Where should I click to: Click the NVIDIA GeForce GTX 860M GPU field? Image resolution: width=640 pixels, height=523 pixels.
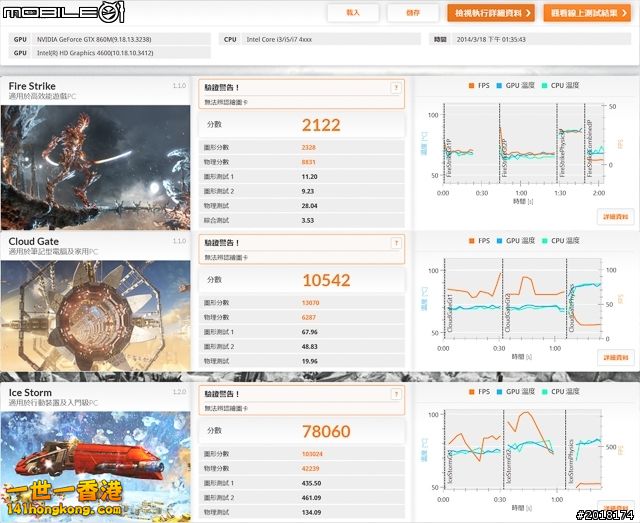[x=109, y=39]
